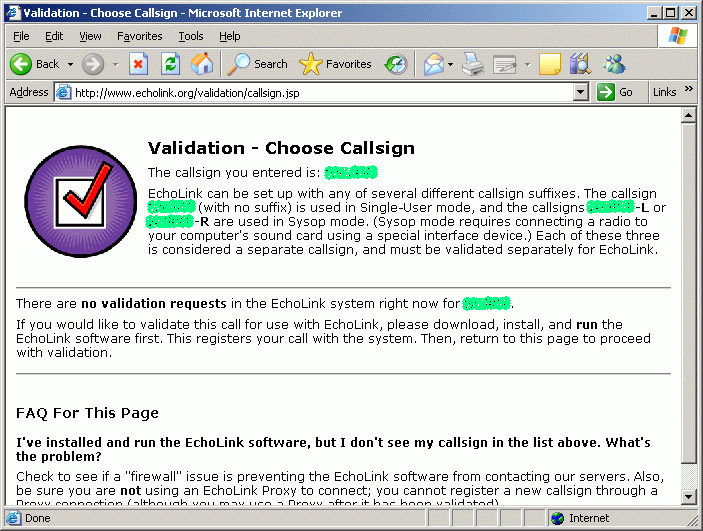Click the Edit page toolbar icon
703x531 pixels.
click(x=505, y=64)
